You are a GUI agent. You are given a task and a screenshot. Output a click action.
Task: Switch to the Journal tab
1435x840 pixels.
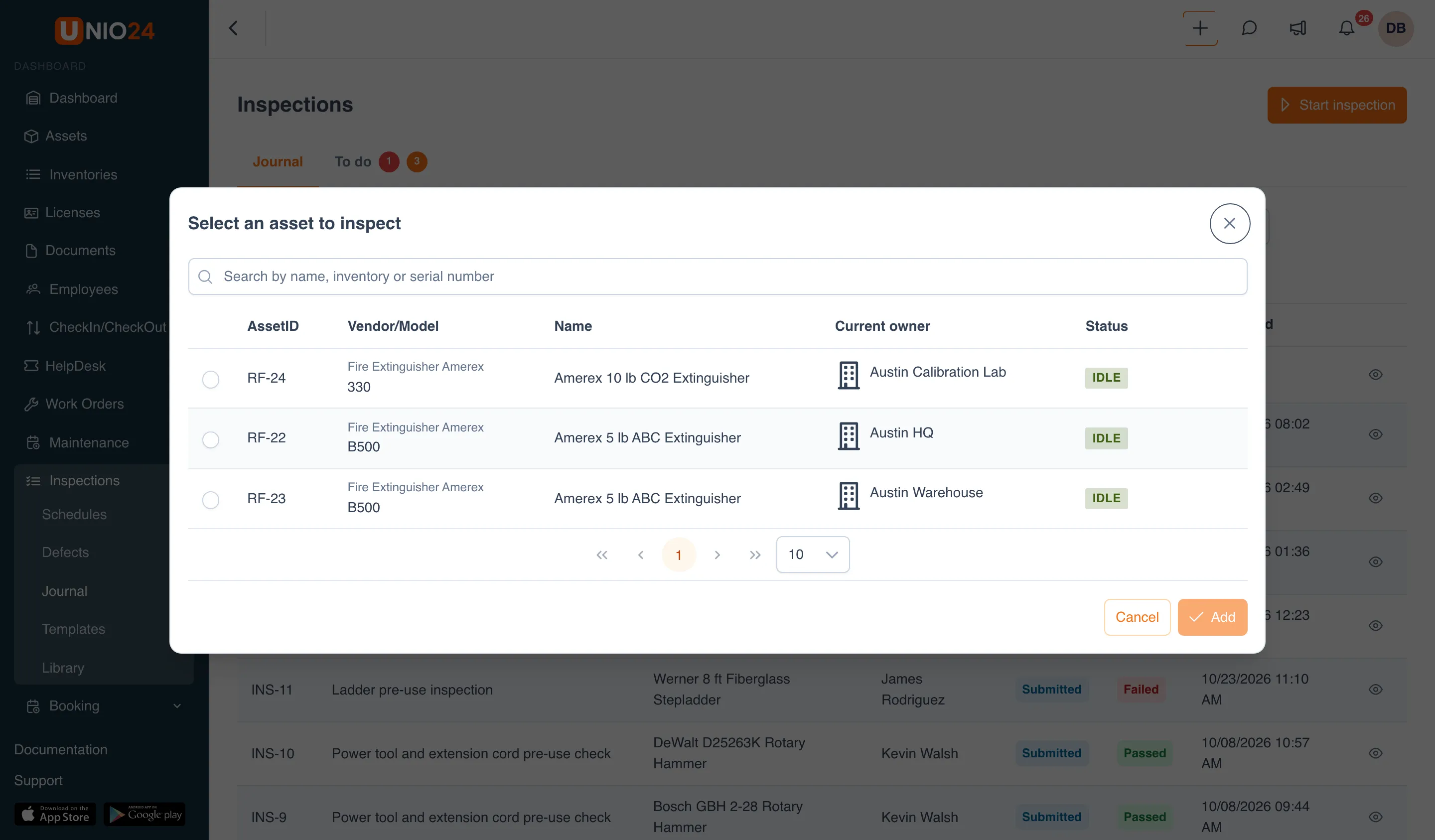pyautogui.click(x=278, y=162)
